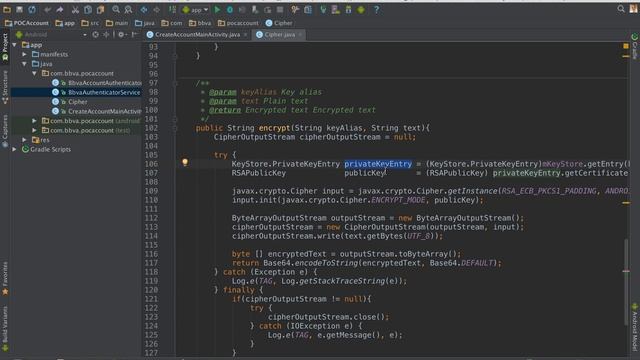The height and width of the screenshot is (360, 640).
Task: Collapse the app module node
Action: [x=15, y=44]
